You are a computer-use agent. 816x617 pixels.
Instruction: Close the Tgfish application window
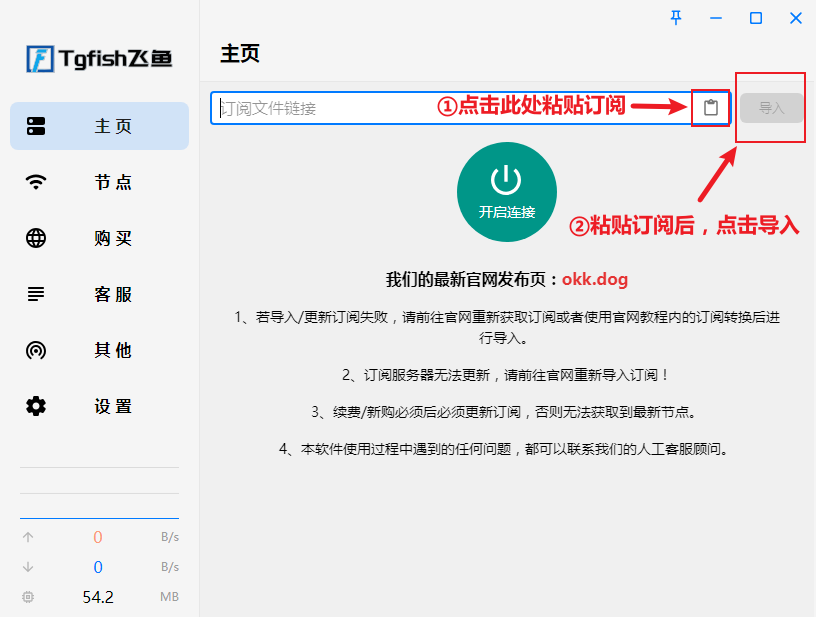tap(796, 18)
